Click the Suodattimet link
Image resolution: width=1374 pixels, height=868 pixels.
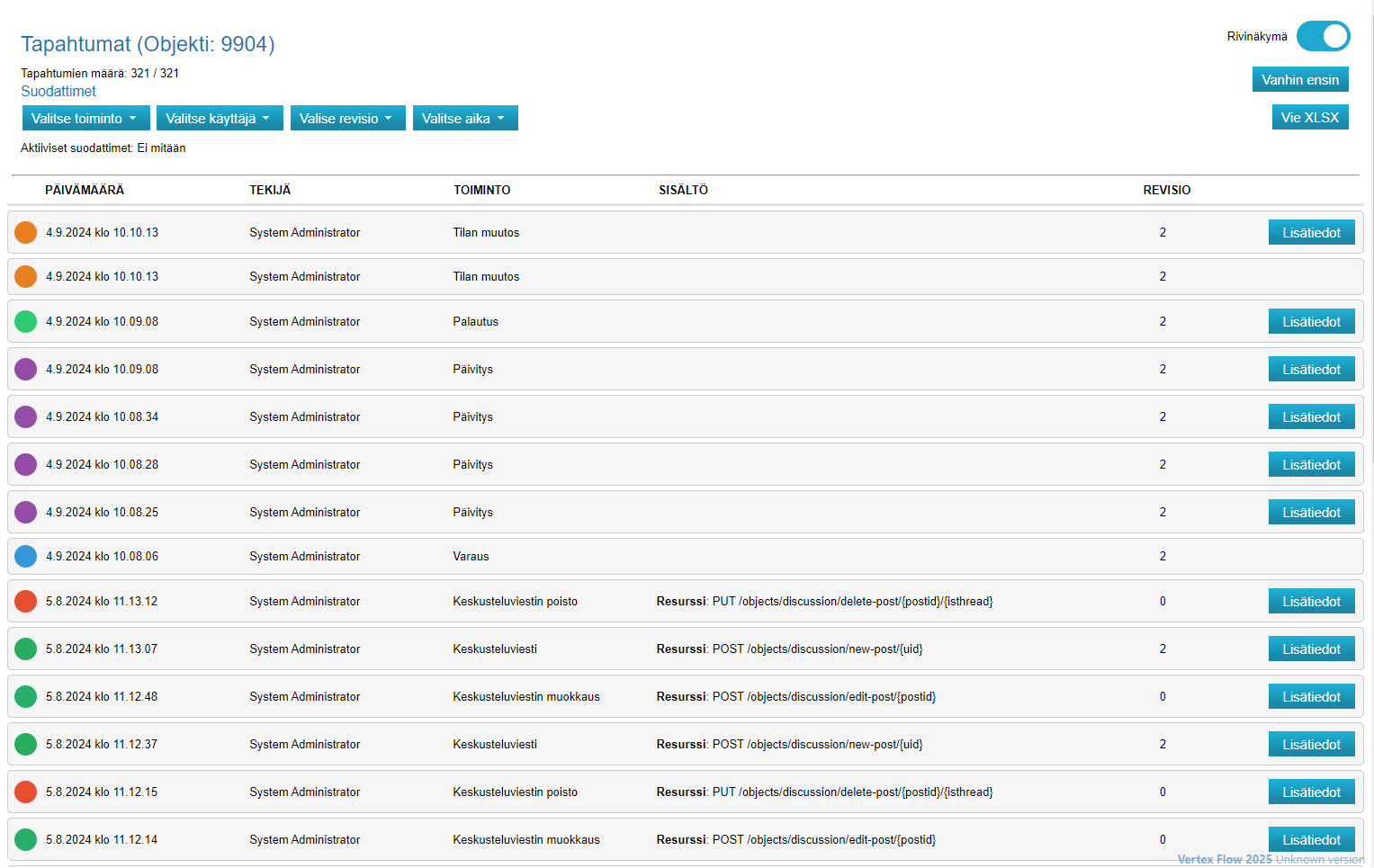58,91
